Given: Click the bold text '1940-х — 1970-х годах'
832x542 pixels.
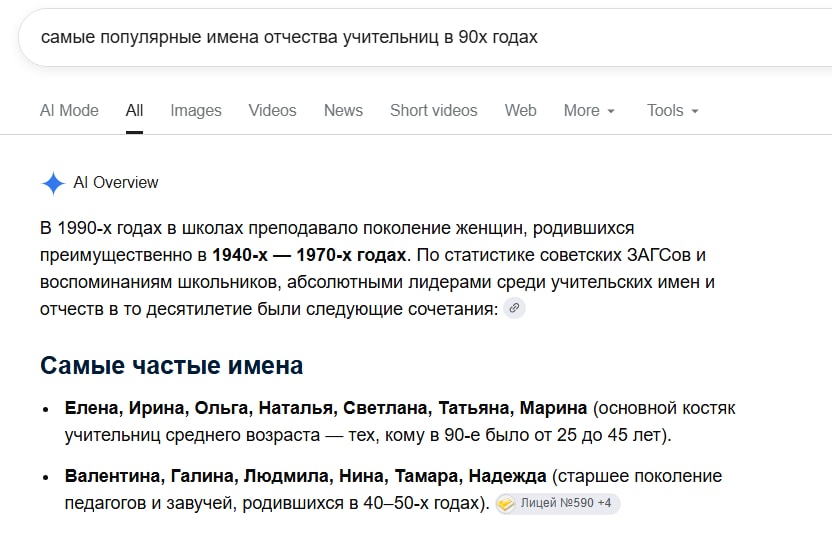Looking at the screenshot, I should 309,255.
